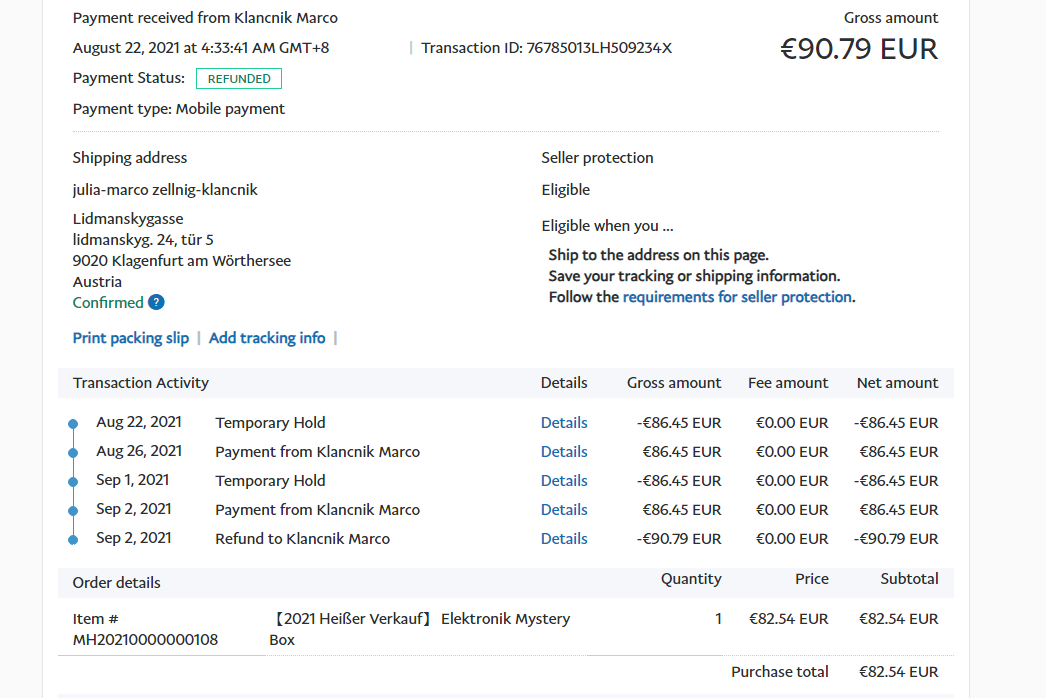Open Details for Sep 2 payment from Klancnik
1046x698 pixels.
click(x=564, y=510)
